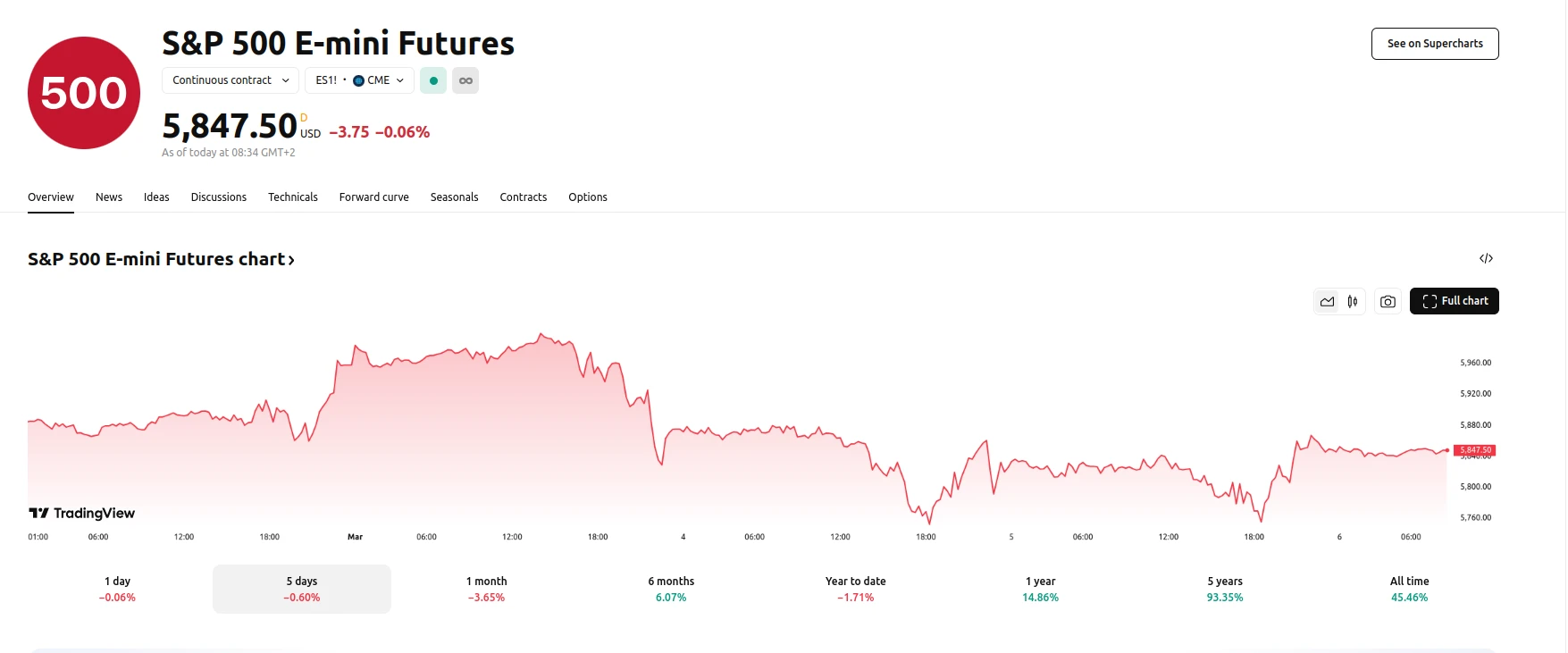Switch chart to candlestick style
The image size is (1568, 653).
[x=1353, y=302]
